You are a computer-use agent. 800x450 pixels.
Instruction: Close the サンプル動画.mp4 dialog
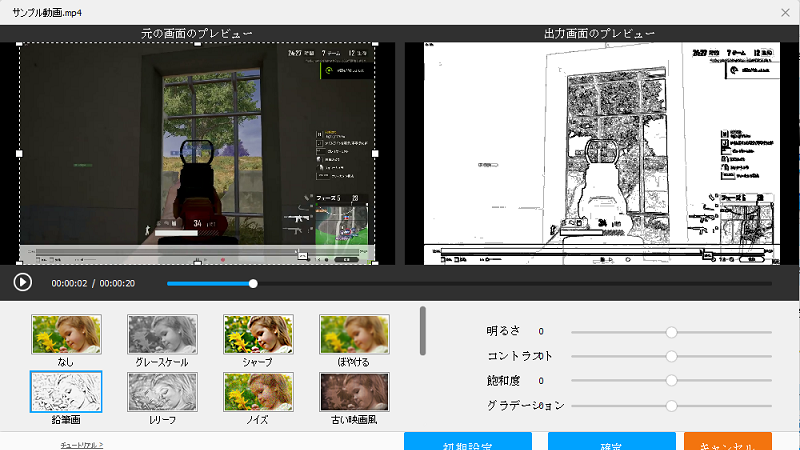point(785,13)
